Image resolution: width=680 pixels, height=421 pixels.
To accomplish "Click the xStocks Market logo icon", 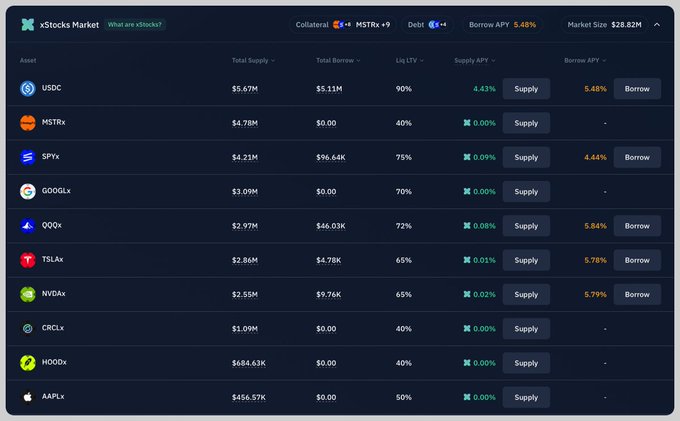I will point(28,25).
